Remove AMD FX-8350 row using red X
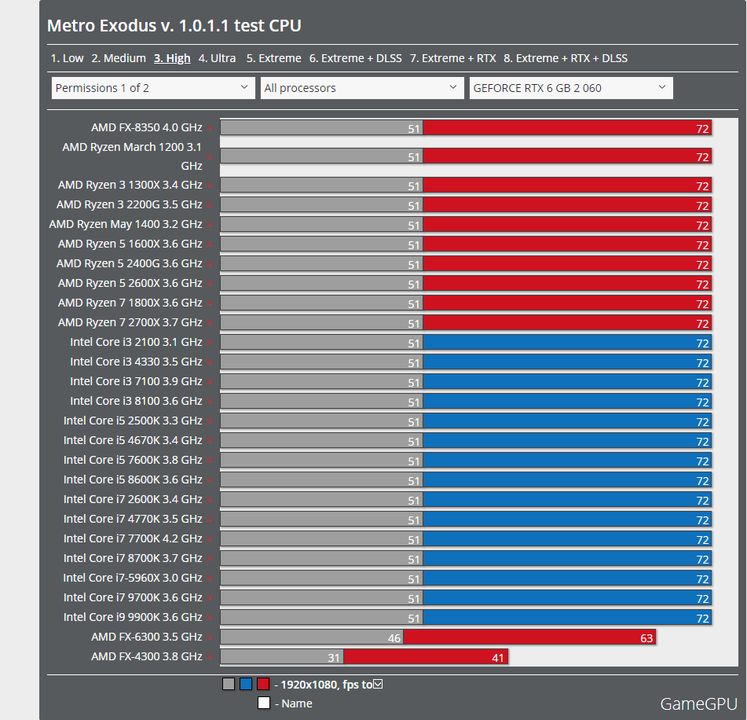 [x=210, y=128]
